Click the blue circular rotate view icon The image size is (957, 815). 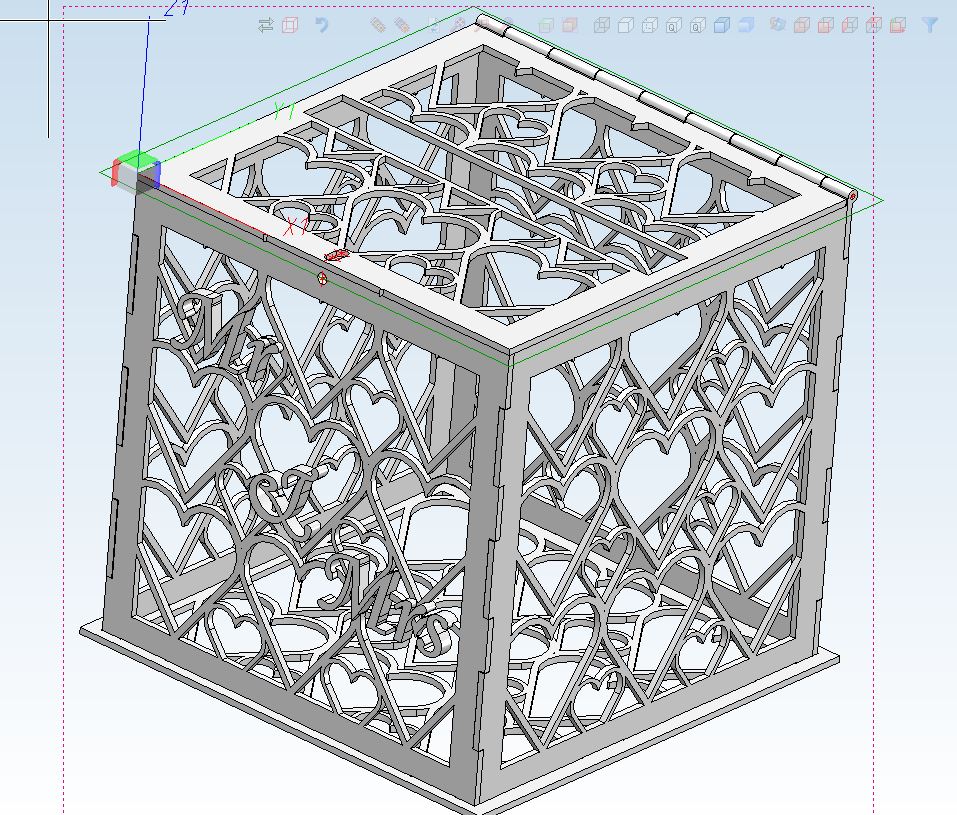coord(777,25)
